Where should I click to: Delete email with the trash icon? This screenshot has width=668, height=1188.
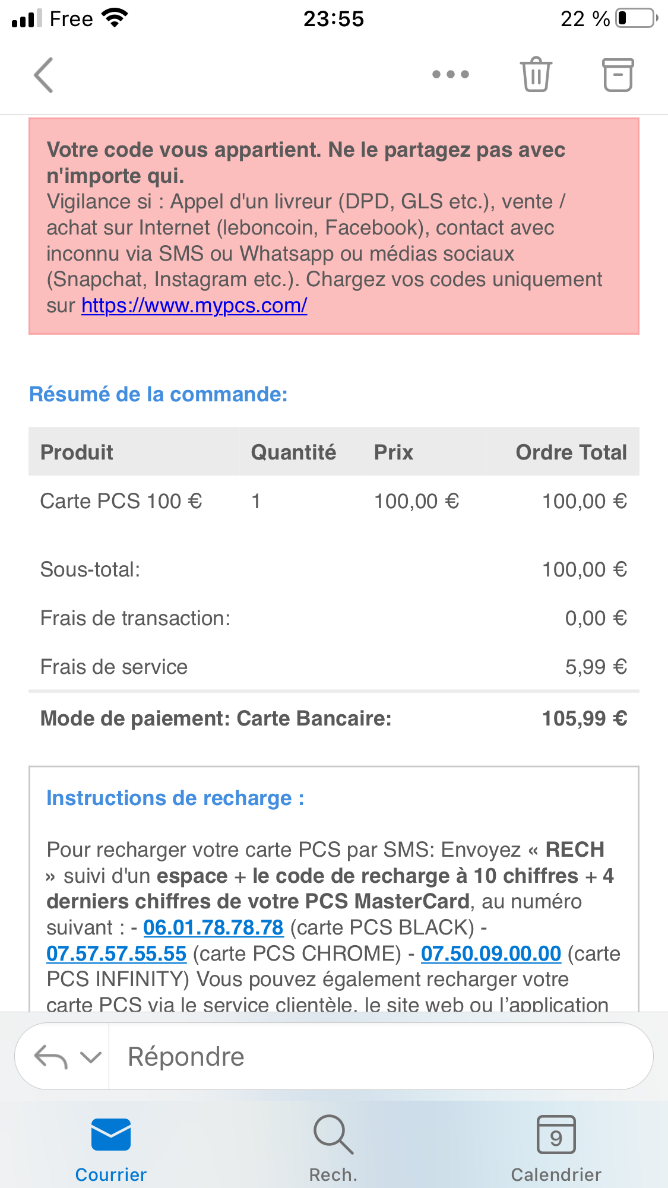[535, 74]
